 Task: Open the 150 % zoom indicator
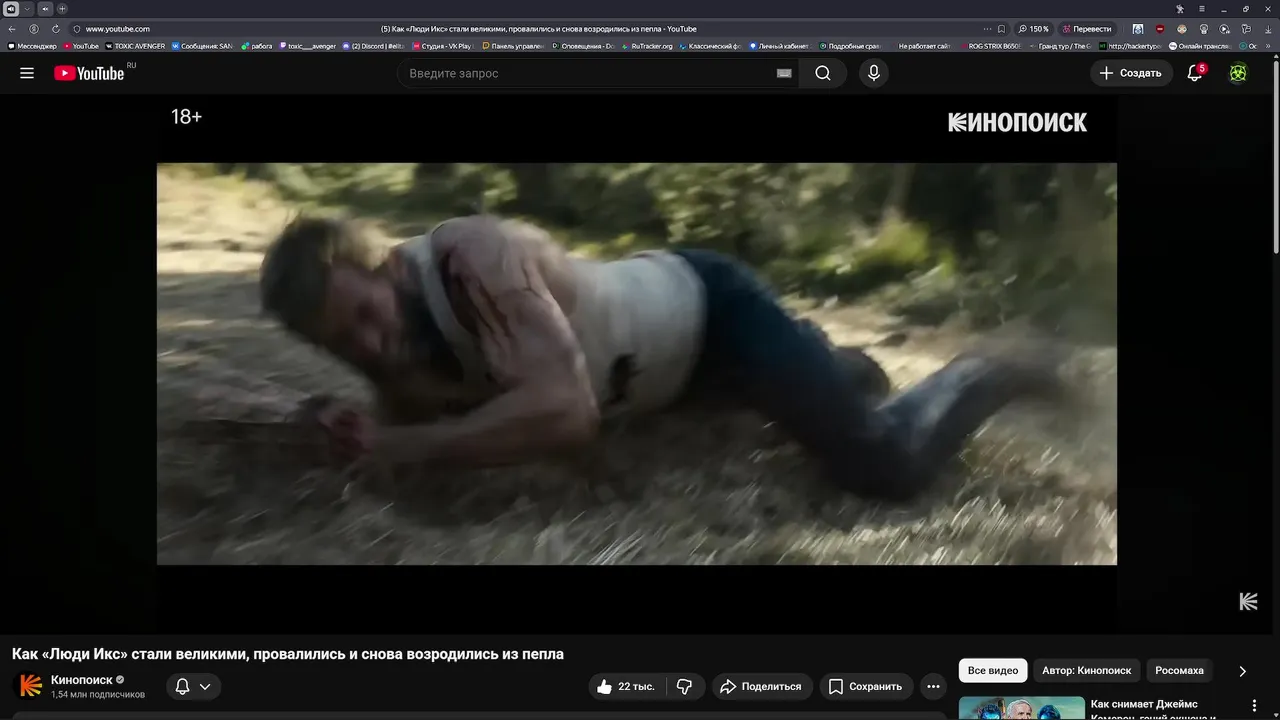coord(1034,29)
